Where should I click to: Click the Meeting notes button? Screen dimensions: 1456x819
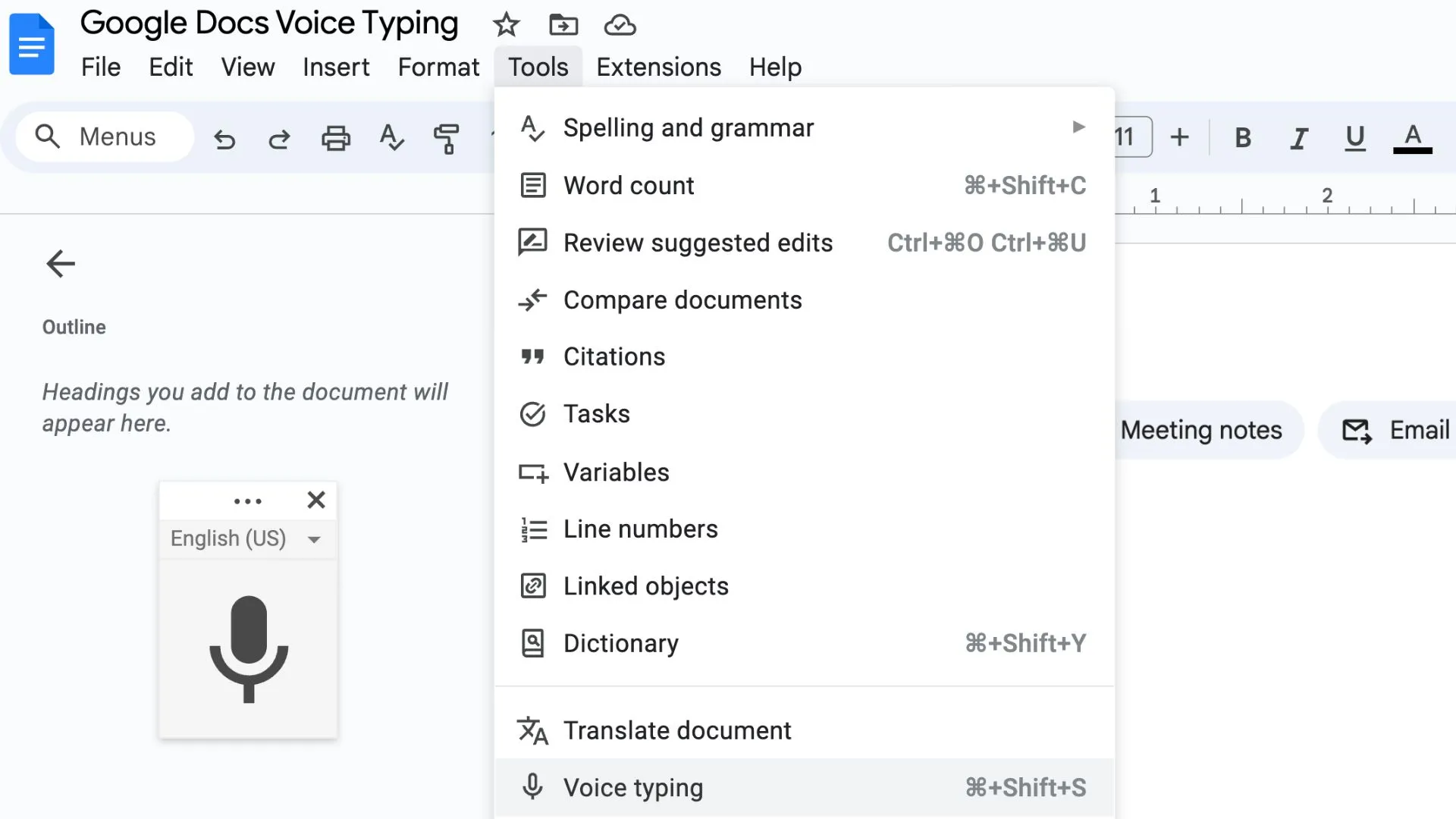click(1201, 429)
